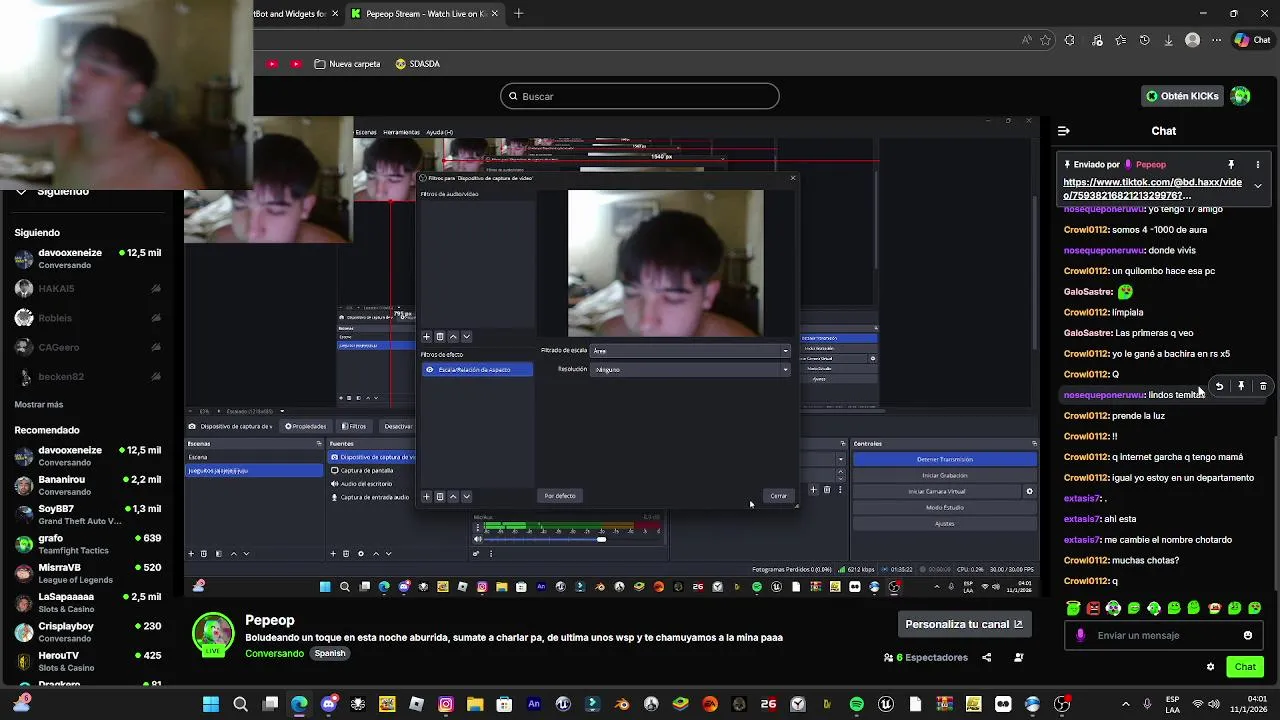This screenshot has height=720, width=1280.
Task: Open new browser tab
Action: 518,14
